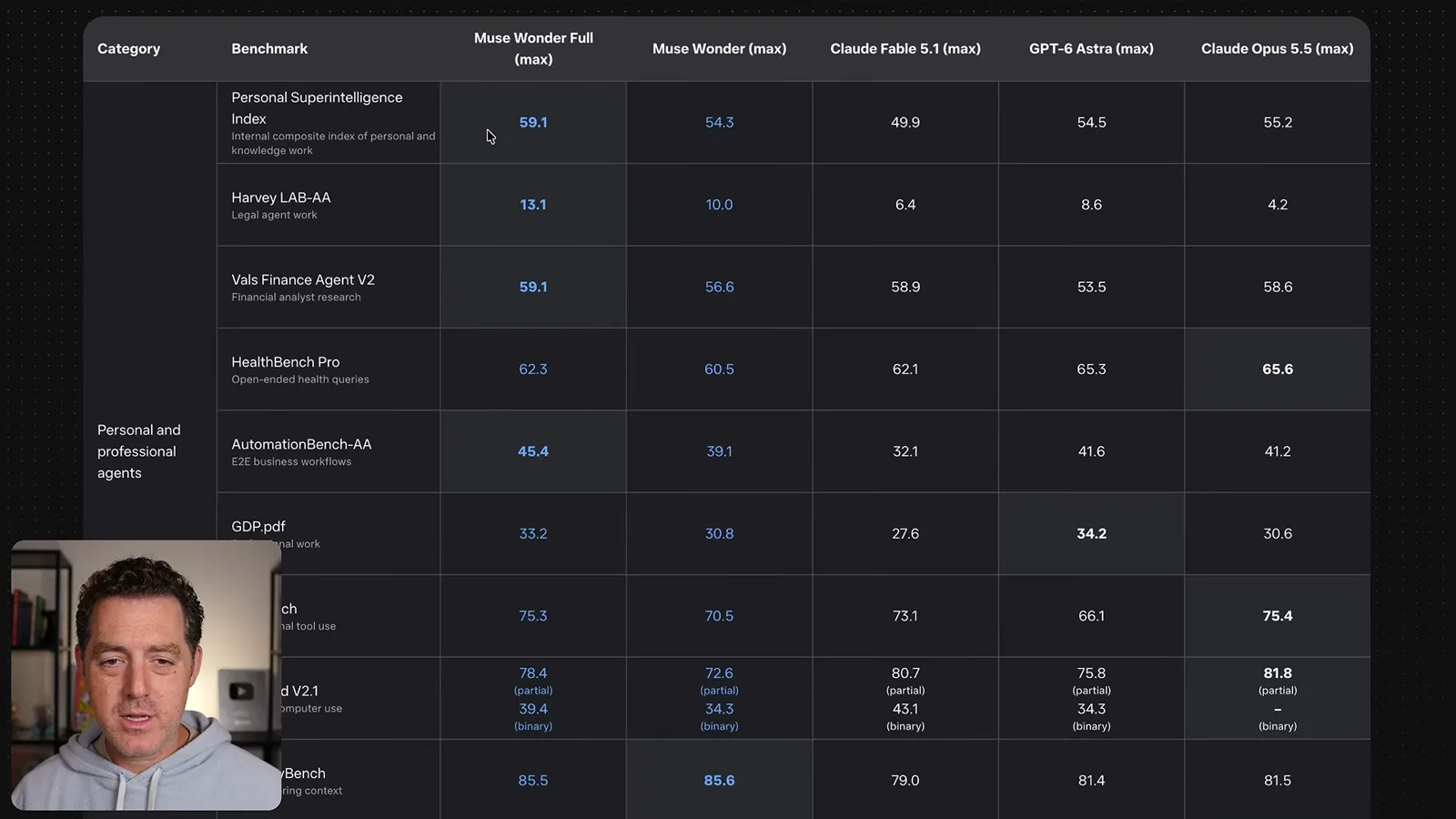The height and width of the screenshot is (819, 1456).
Task: Select the 54.5 GPT-6 Astra score
Action: click(x=1091, y=123)
